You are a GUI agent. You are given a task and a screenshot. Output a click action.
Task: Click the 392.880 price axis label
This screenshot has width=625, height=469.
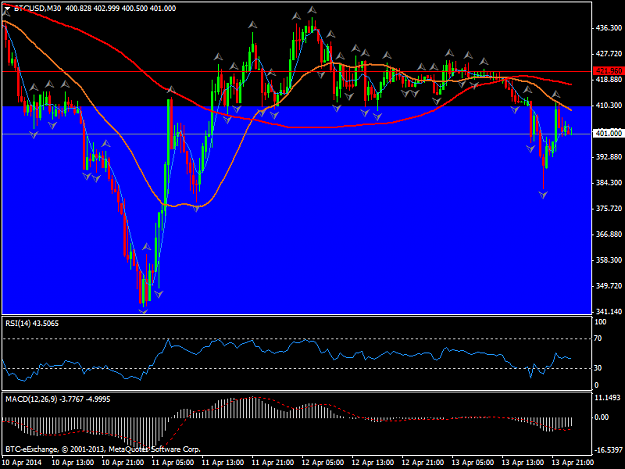point(609,157)
